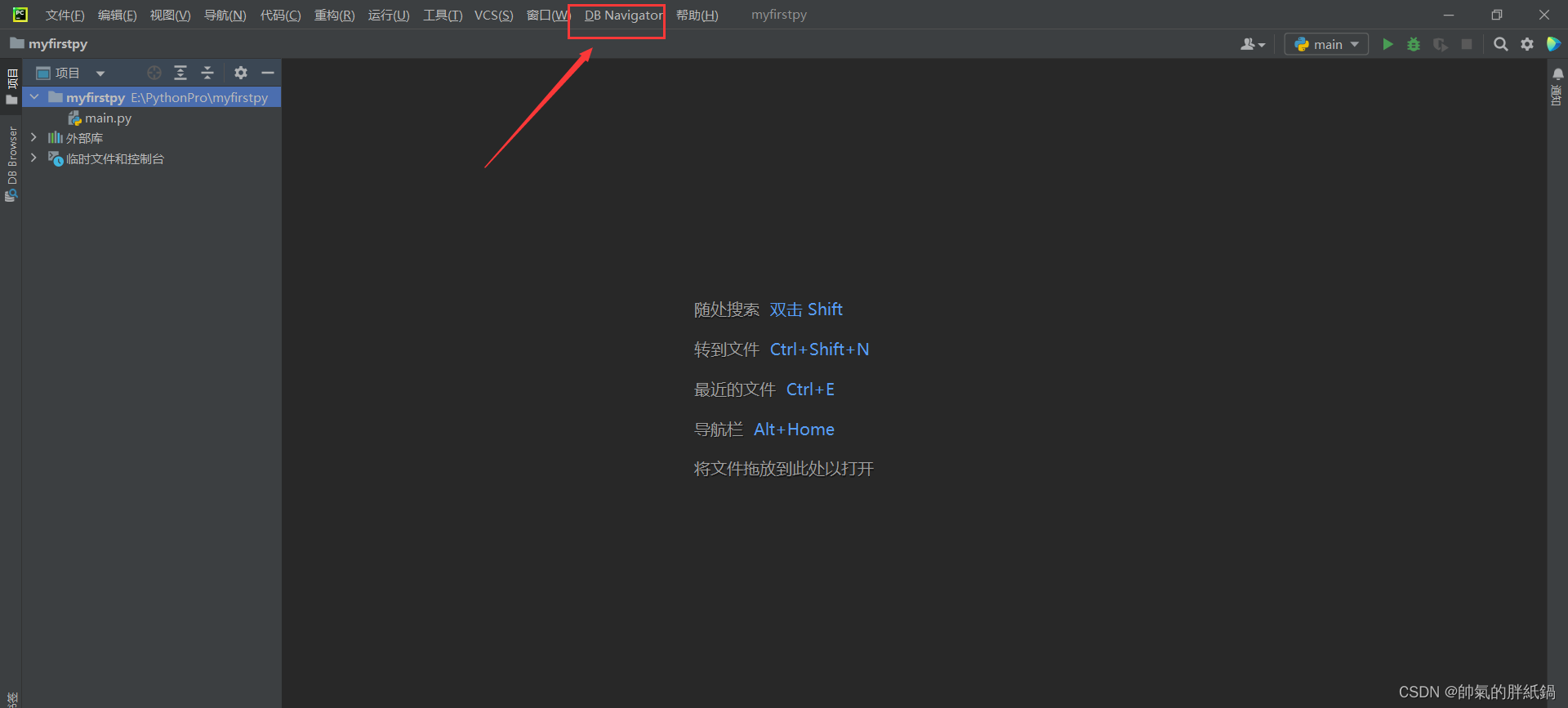Open the 工具(T) menu

coord(443,15)
